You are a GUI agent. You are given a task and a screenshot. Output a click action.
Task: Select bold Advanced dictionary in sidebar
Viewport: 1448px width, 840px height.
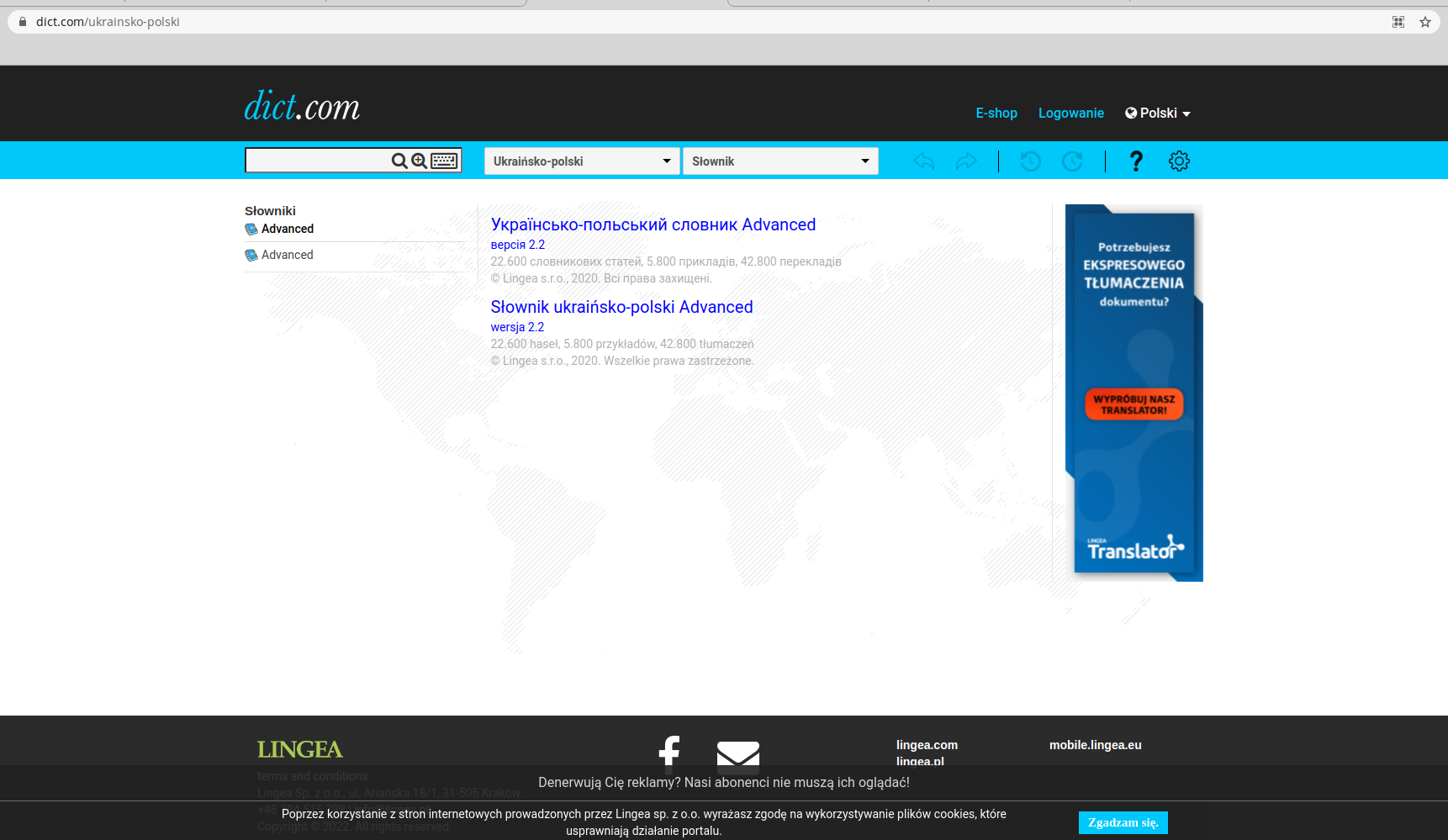288,229
